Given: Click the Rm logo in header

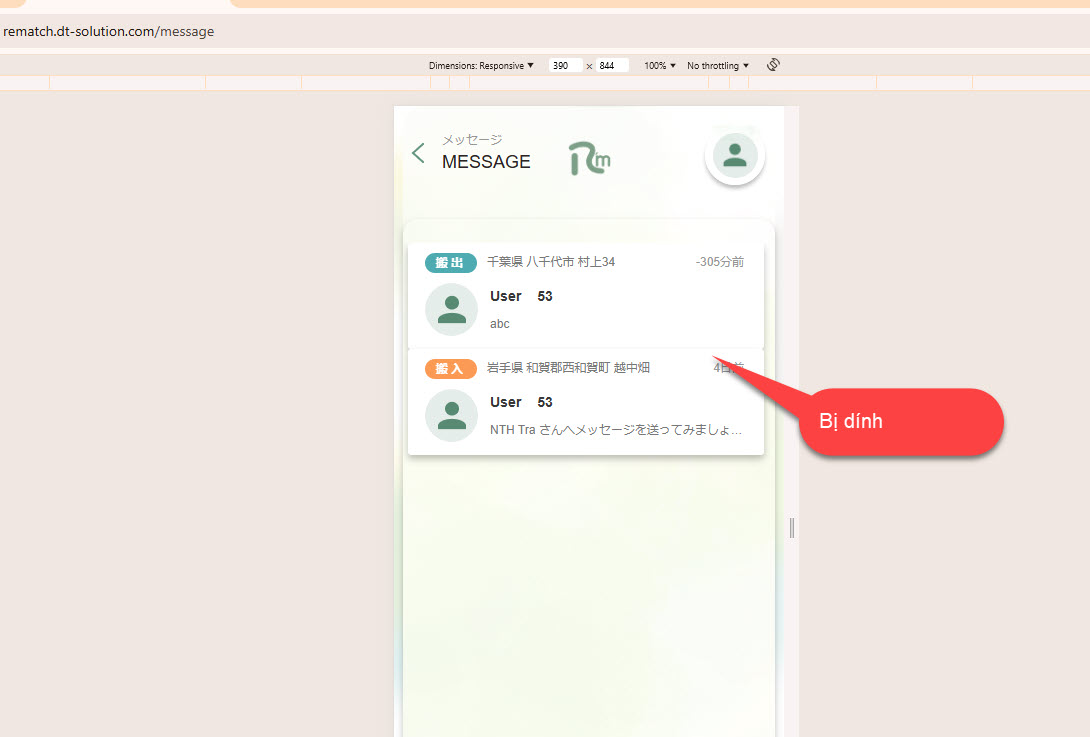Looking at the screenshot, I should [589, 157].
